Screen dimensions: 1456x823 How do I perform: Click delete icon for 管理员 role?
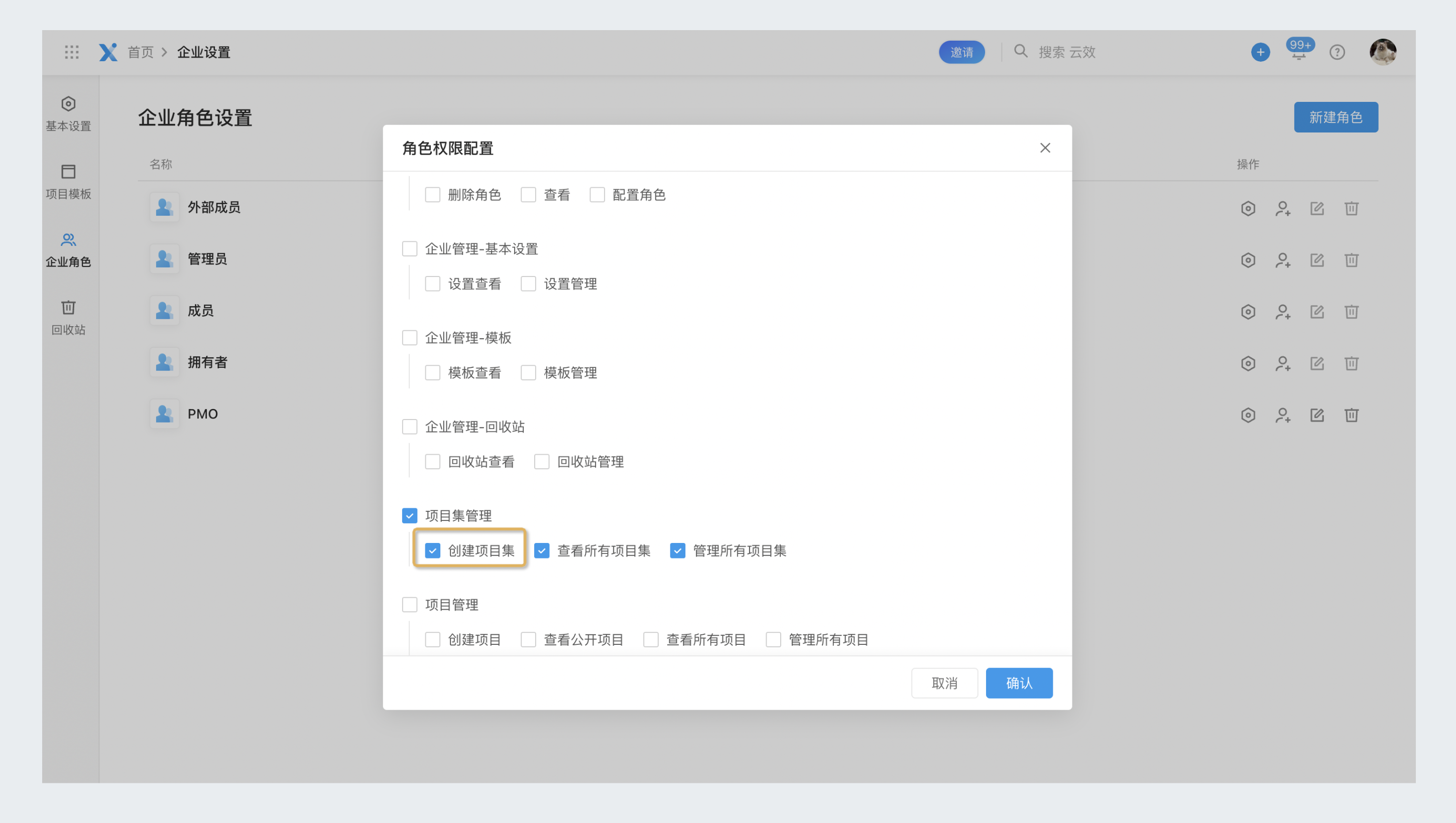click(x=1352, y=260)
